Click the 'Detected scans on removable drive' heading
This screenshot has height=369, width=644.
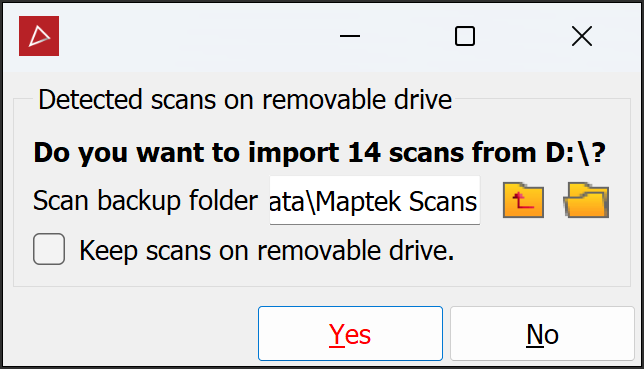pos(245,99)
